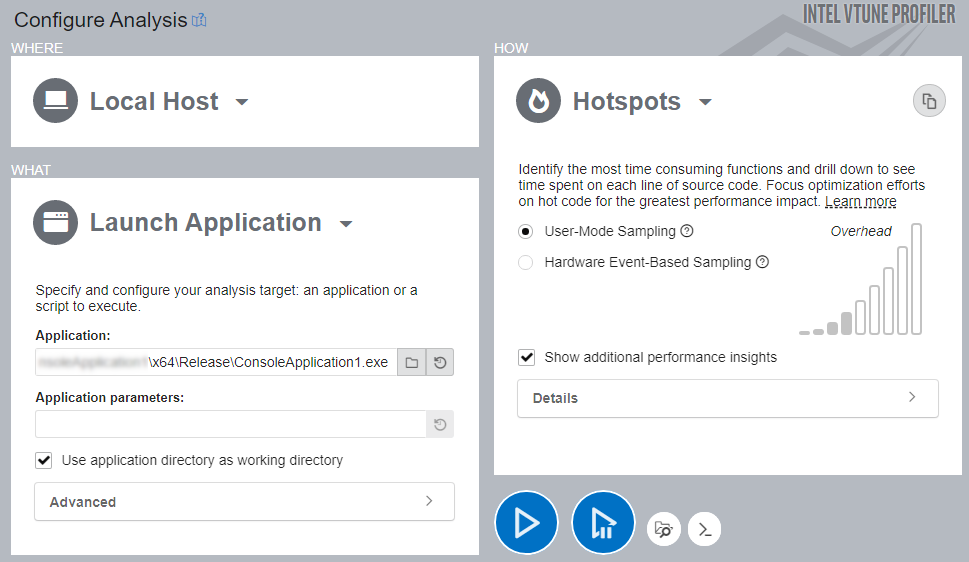Viewport: 969px width, 562px height.
Task: Click the Application parameters input field
Action: coord(230,425)
